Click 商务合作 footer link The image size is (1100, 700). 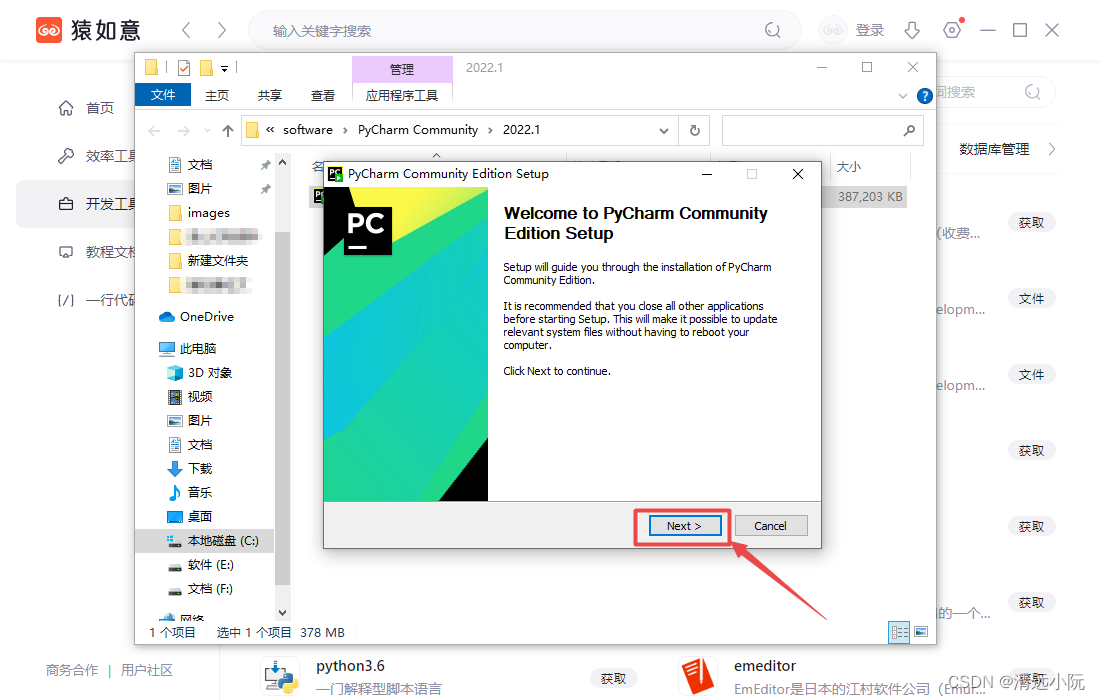pyautogui.click(x=72, y=670)
